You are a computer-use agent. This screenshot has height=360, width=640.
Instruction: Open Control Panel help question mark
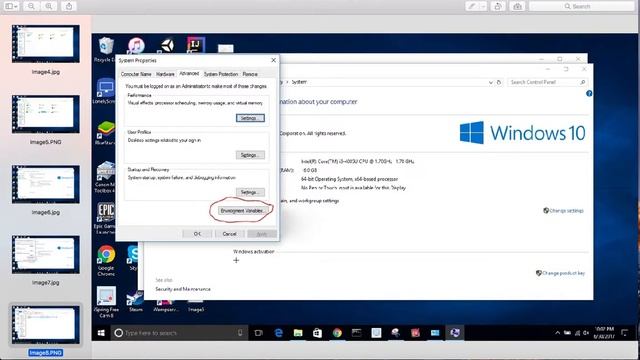[x=589, y=93]
